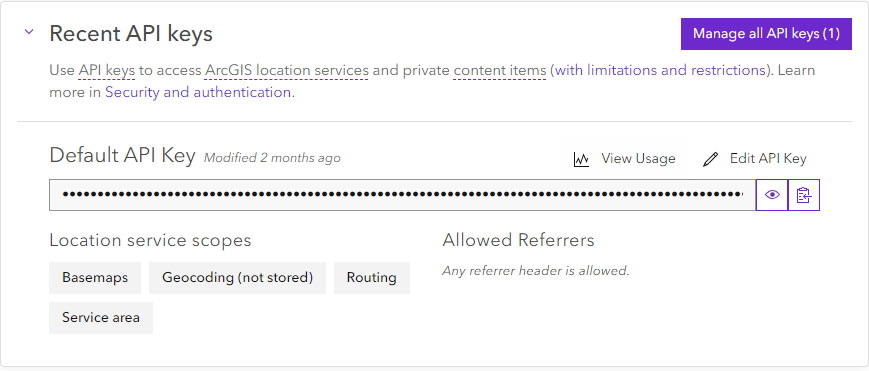
Task: Open ArcGIS location services link
Action: click(x=287, y=70)
